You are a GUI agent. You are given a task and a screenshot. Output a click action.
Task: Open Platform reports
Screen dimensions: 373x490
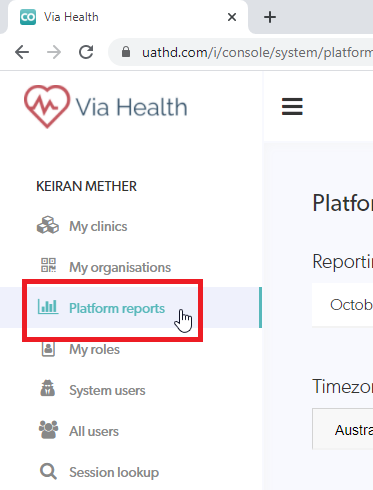coord(117,308)
